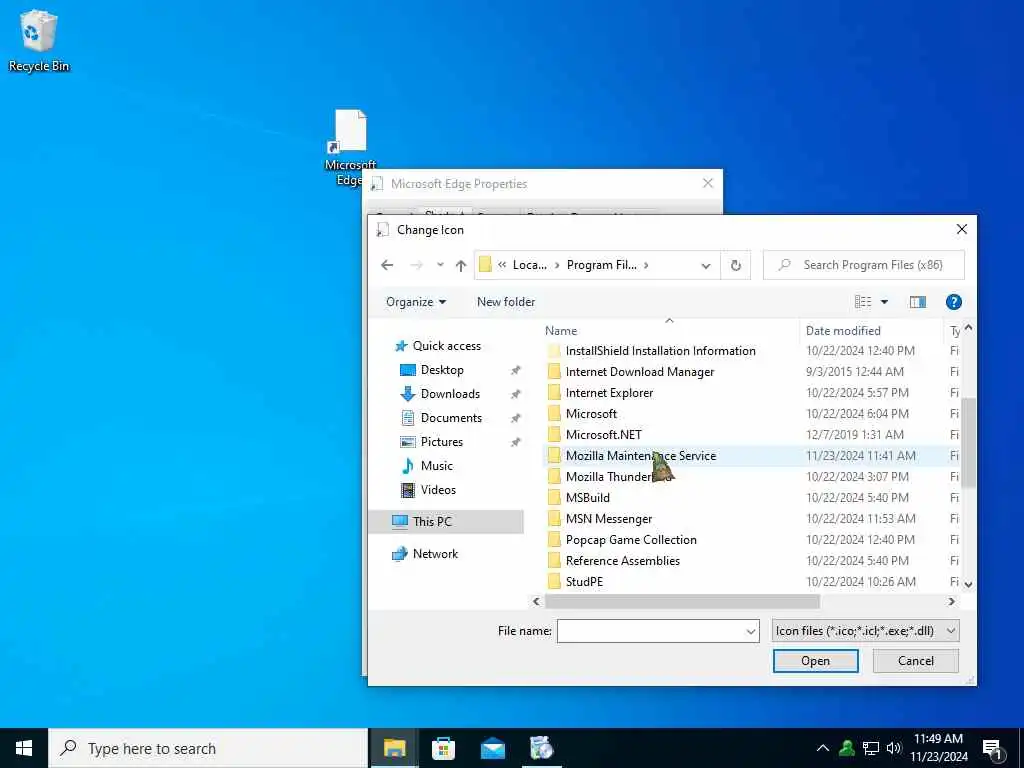Select the MSBuild folder
Viewport: 1024px width, 768px height.
587,498
